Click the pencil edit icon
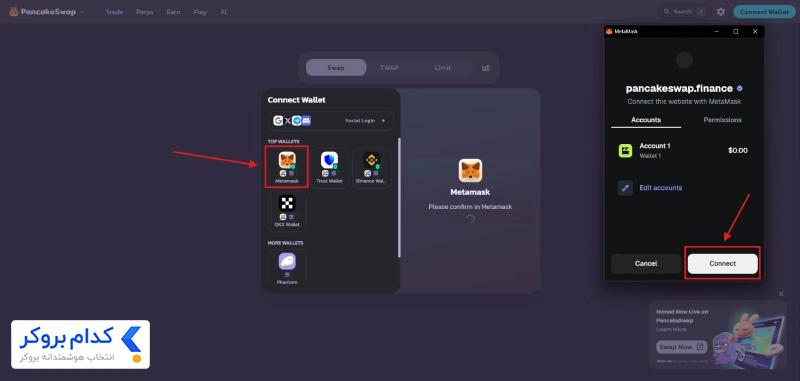 [x=625, y=188]
